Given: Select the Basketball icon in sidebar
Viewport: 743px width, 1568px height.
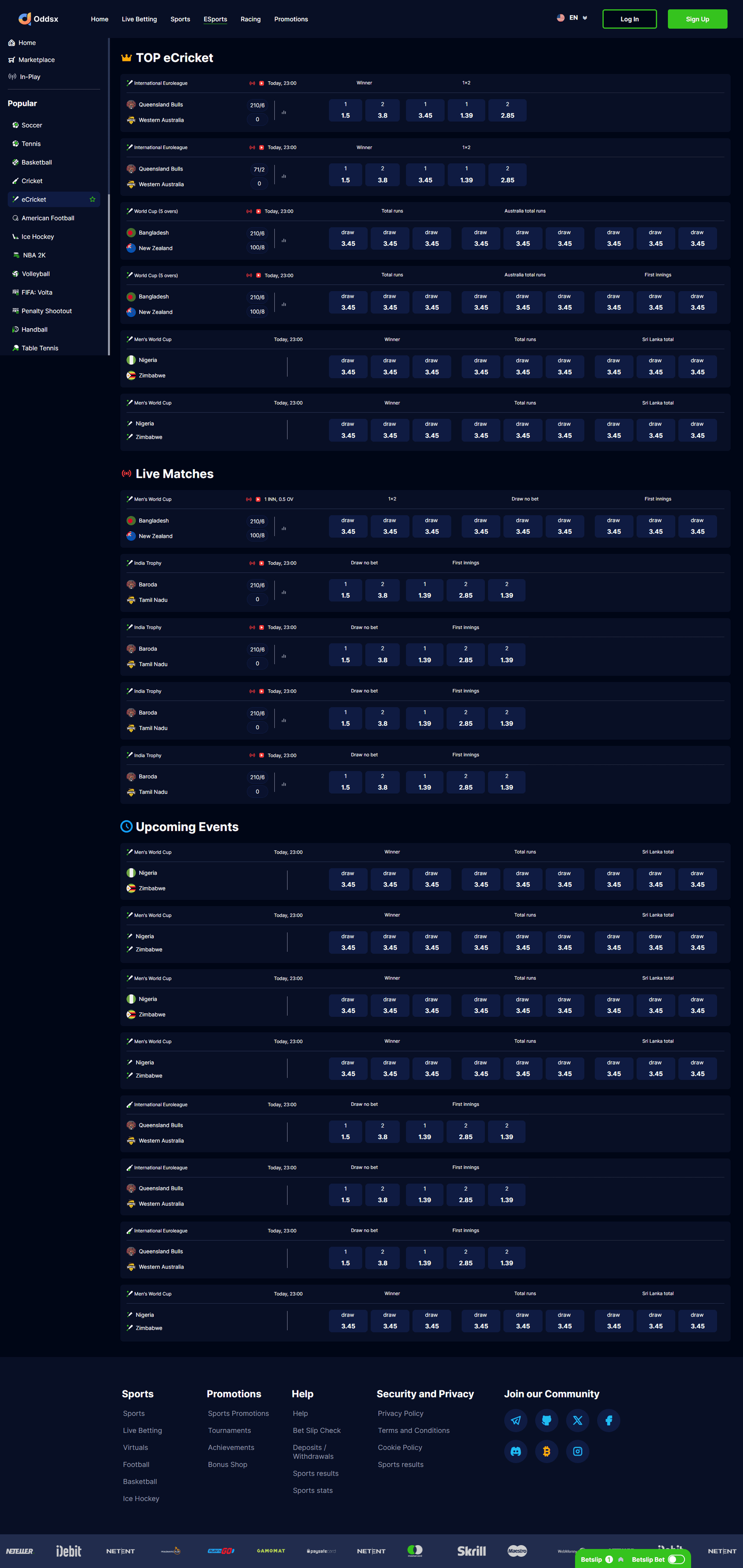Looking at the screenshot, I should pyautogui.click(x=15, y=163).
